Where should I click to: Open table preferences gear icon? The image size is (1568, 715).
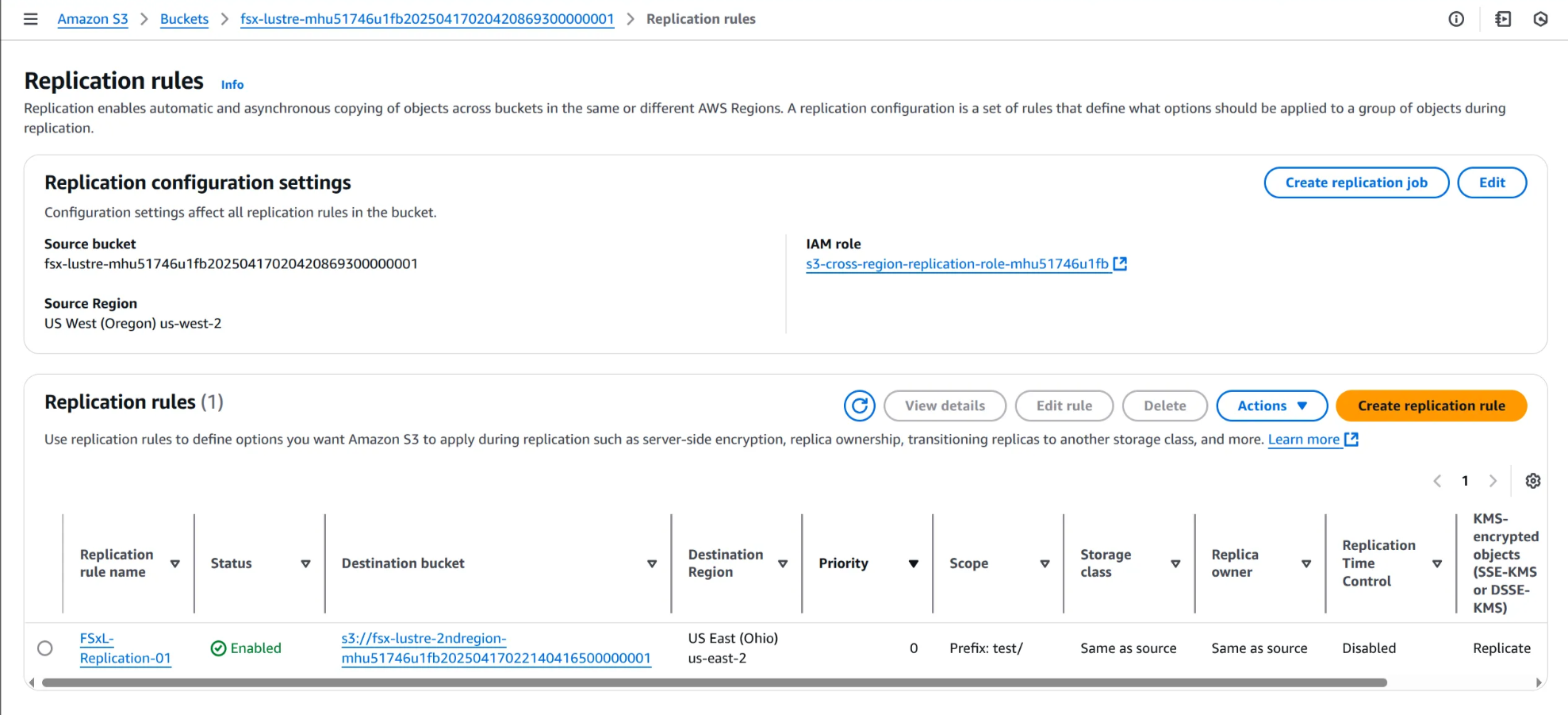[1533, 481]
